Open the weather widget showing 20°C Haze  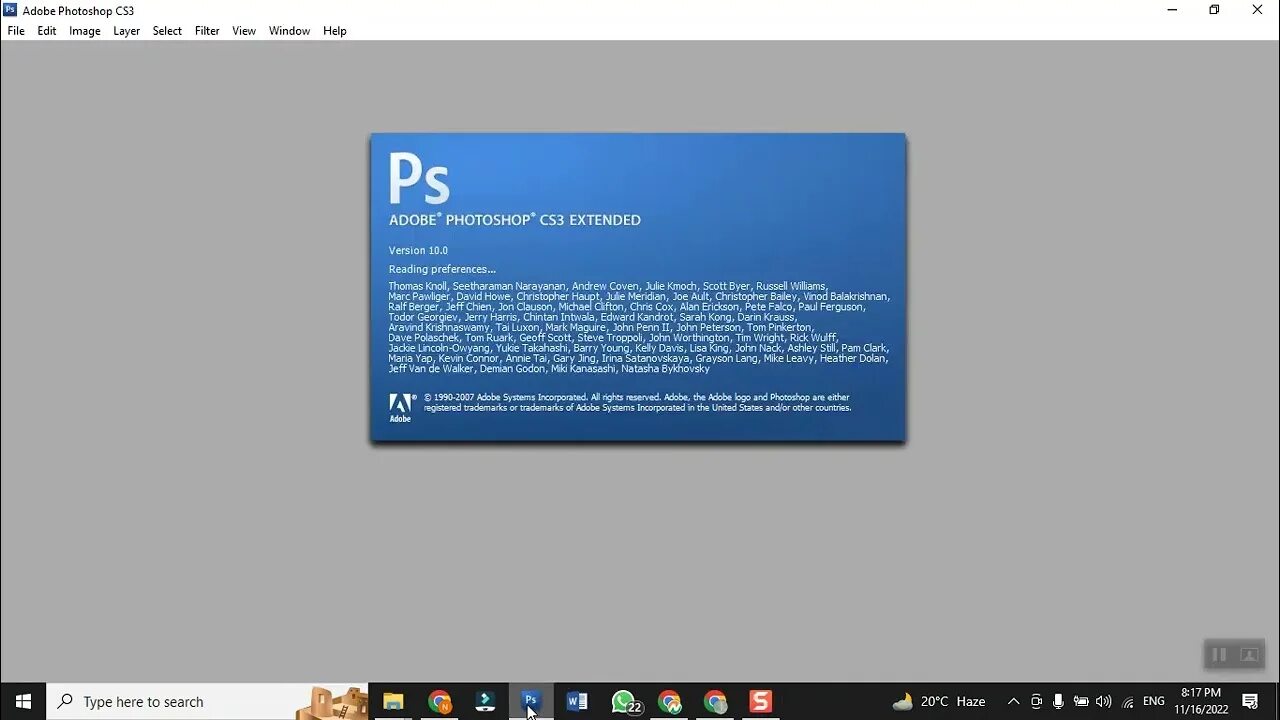pos(939,702)
